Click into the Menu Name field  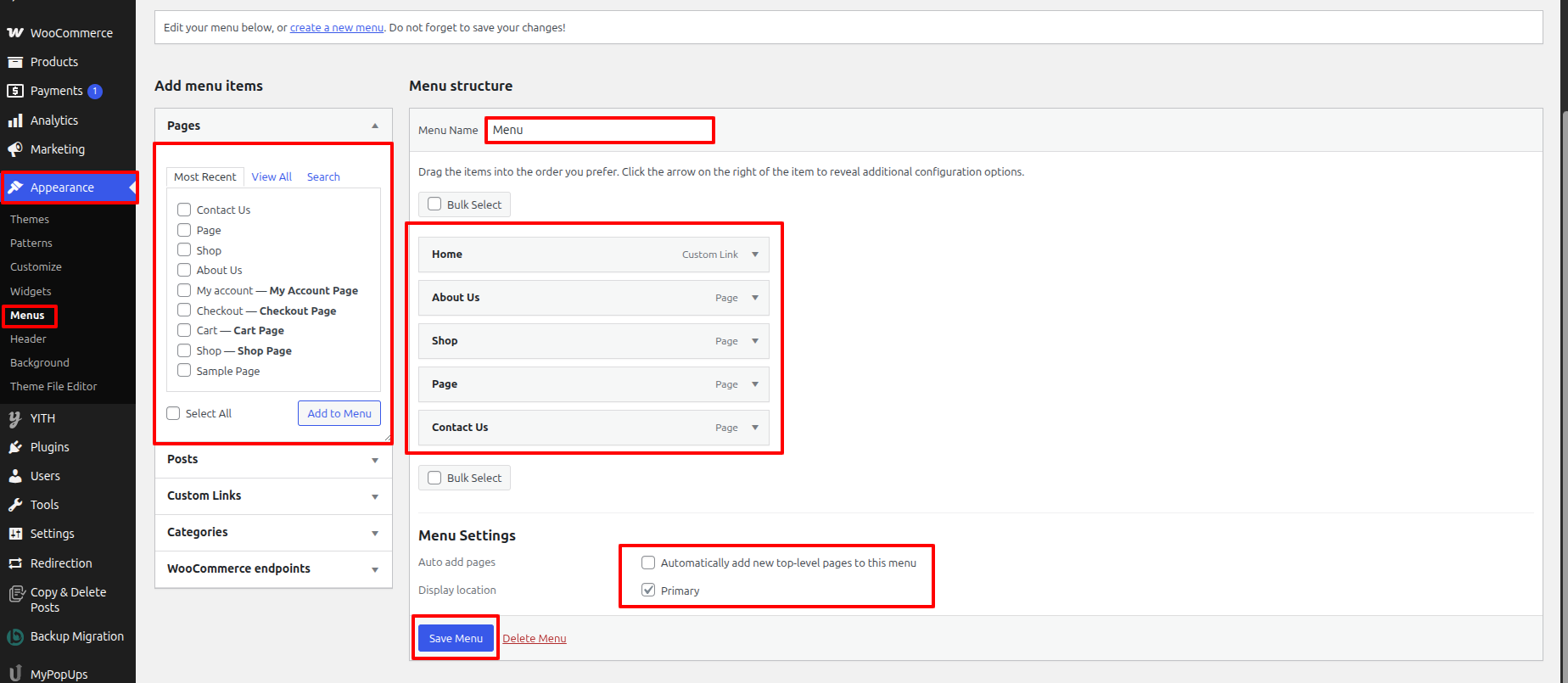coord(600,130)
